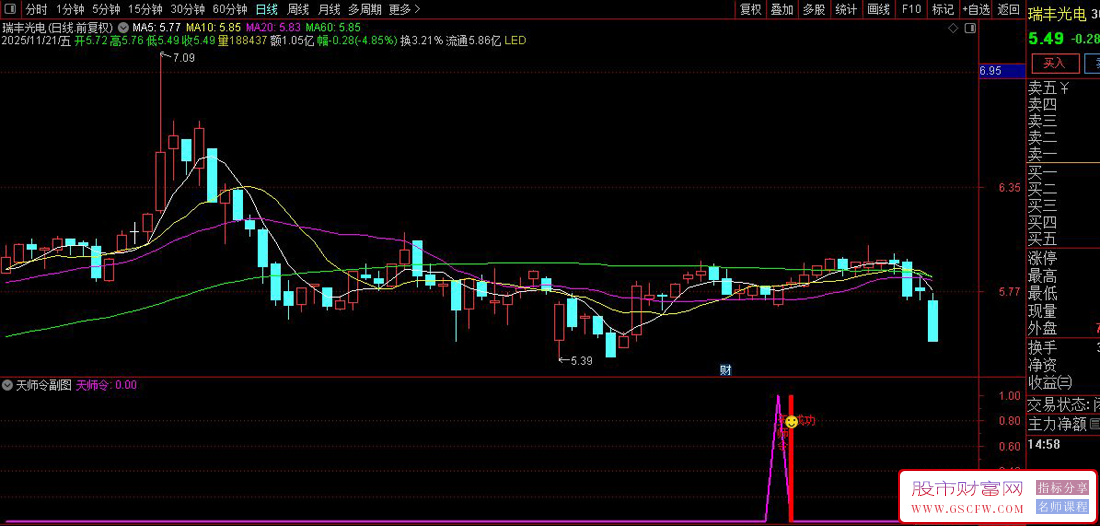
Task: Click the 14:58 time entry
Action: coord(1046,444)
